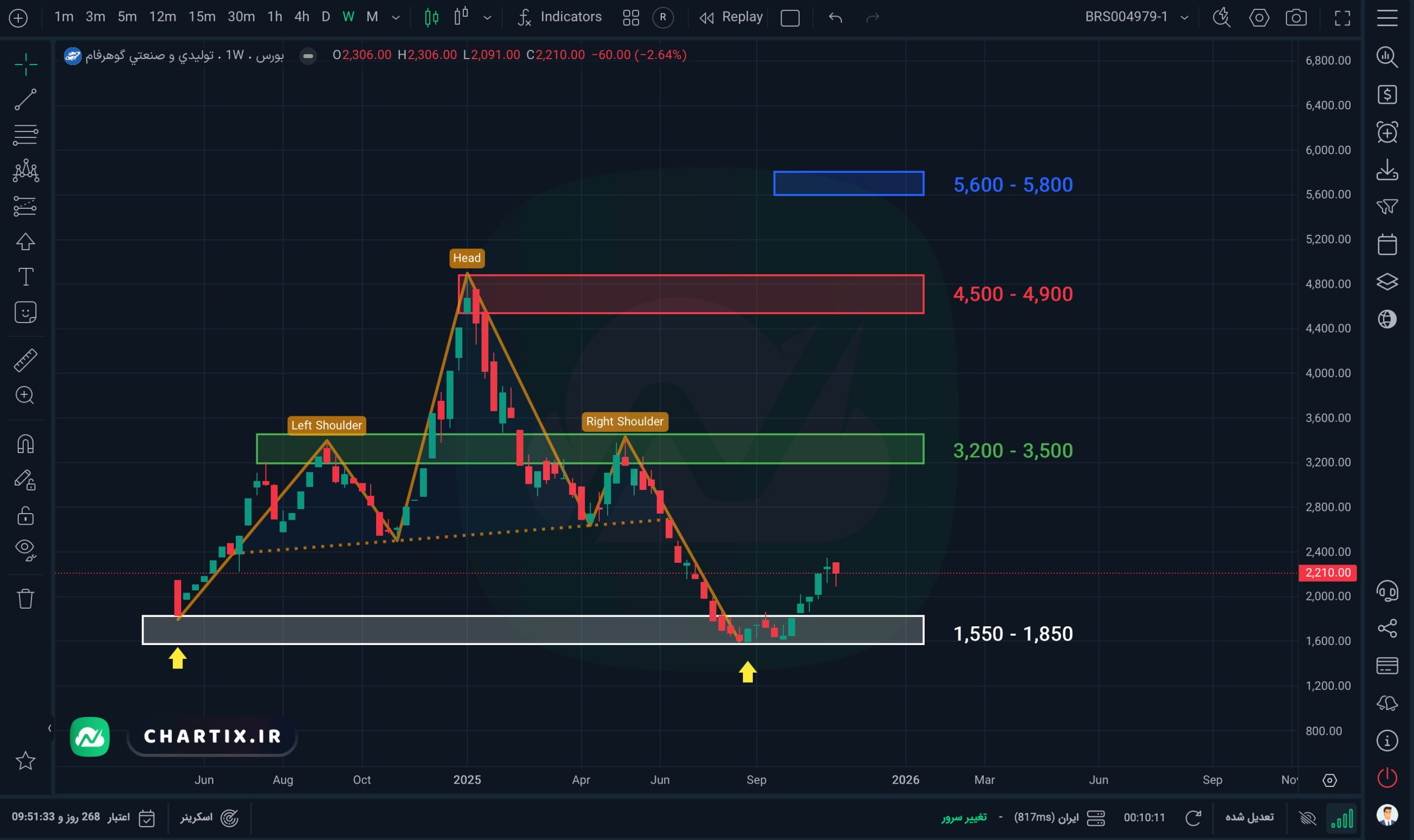The image size is (1414, 840).
Task: Open the camera snapshot icon
Action: (1296, 18)
